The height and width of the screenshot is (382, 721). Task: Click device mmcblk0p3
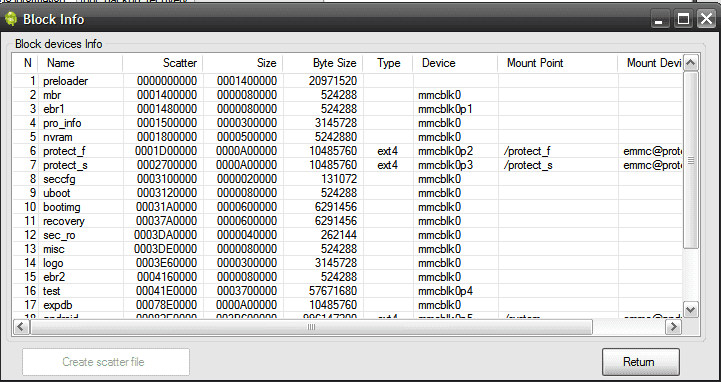click(446, 165)
